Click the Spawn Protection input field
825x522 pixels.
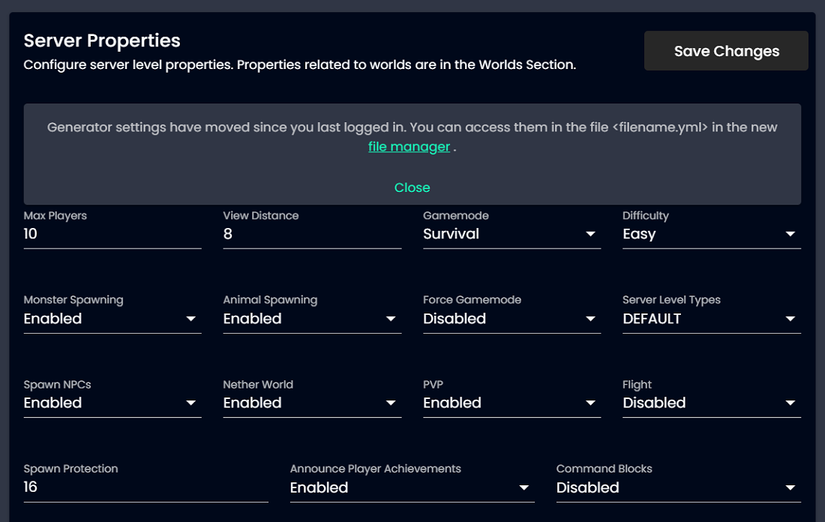pyautogui.click(x=145, y=488)
